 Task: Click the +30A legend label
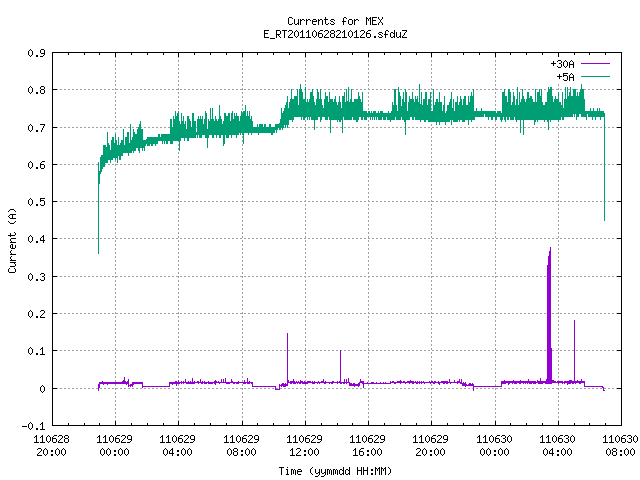[562, 64]
